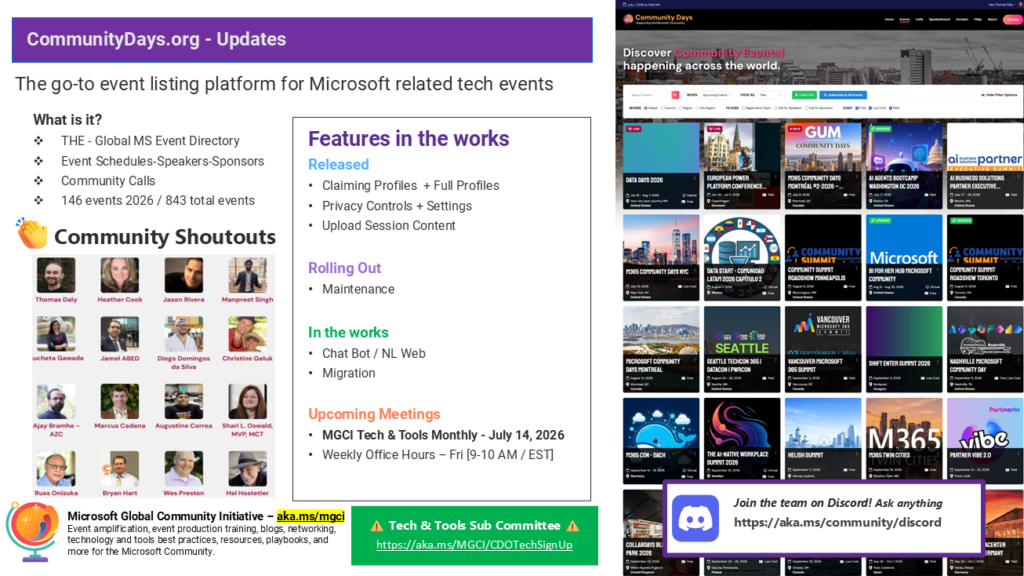Screen dimensions: 1024x576
Task: Open the Events nav item
Action: pos(904,20)
